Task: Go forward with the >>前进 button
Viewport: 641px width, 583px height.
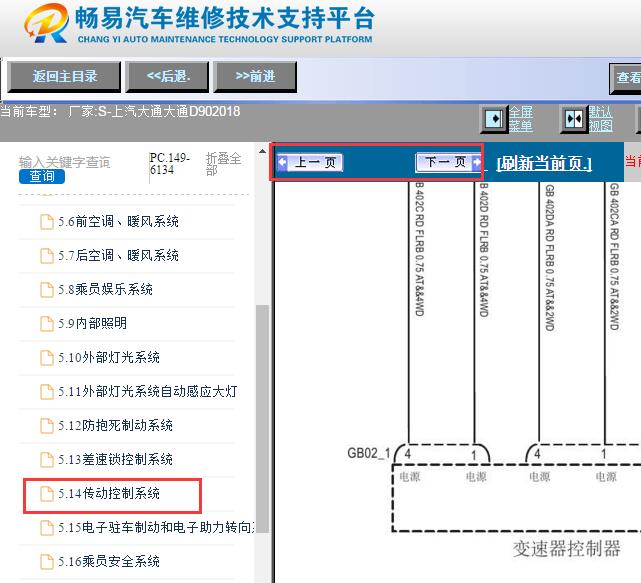Action: [x=255, y=76]
